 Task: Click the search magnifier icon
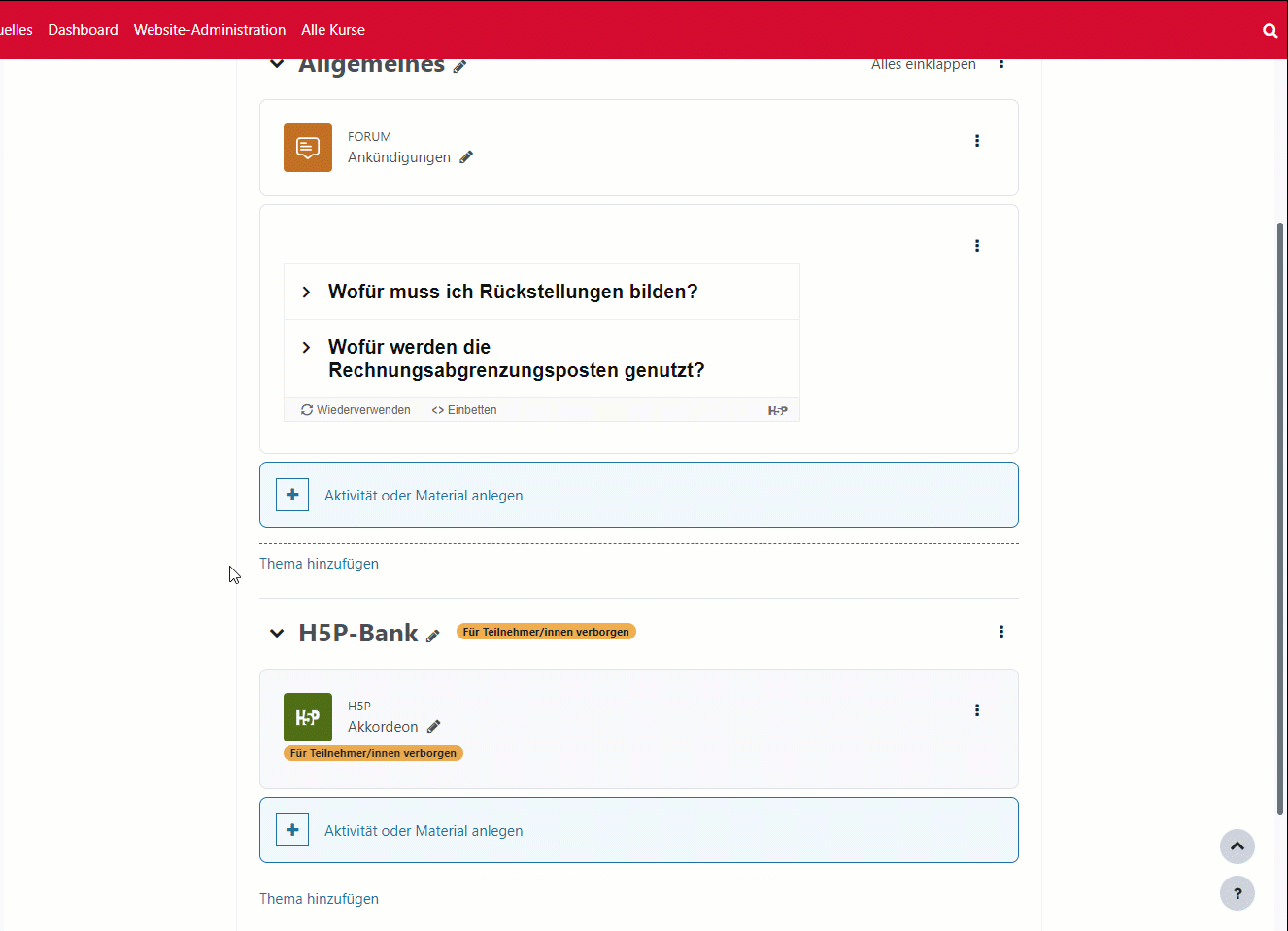coord(1270,30)
